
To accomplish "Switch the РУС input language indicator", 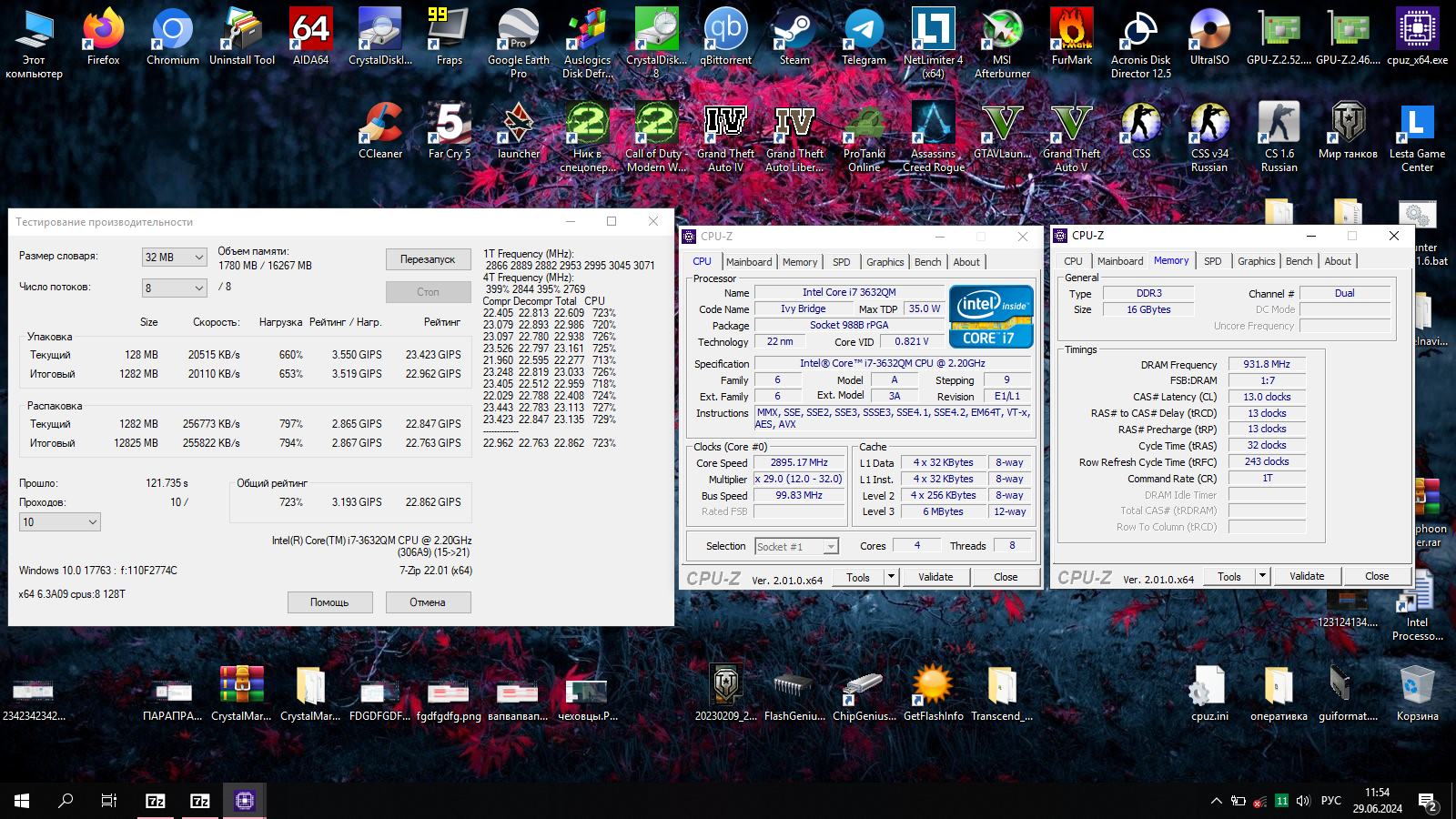I will pyautogui.click(x=1331, y=801).
